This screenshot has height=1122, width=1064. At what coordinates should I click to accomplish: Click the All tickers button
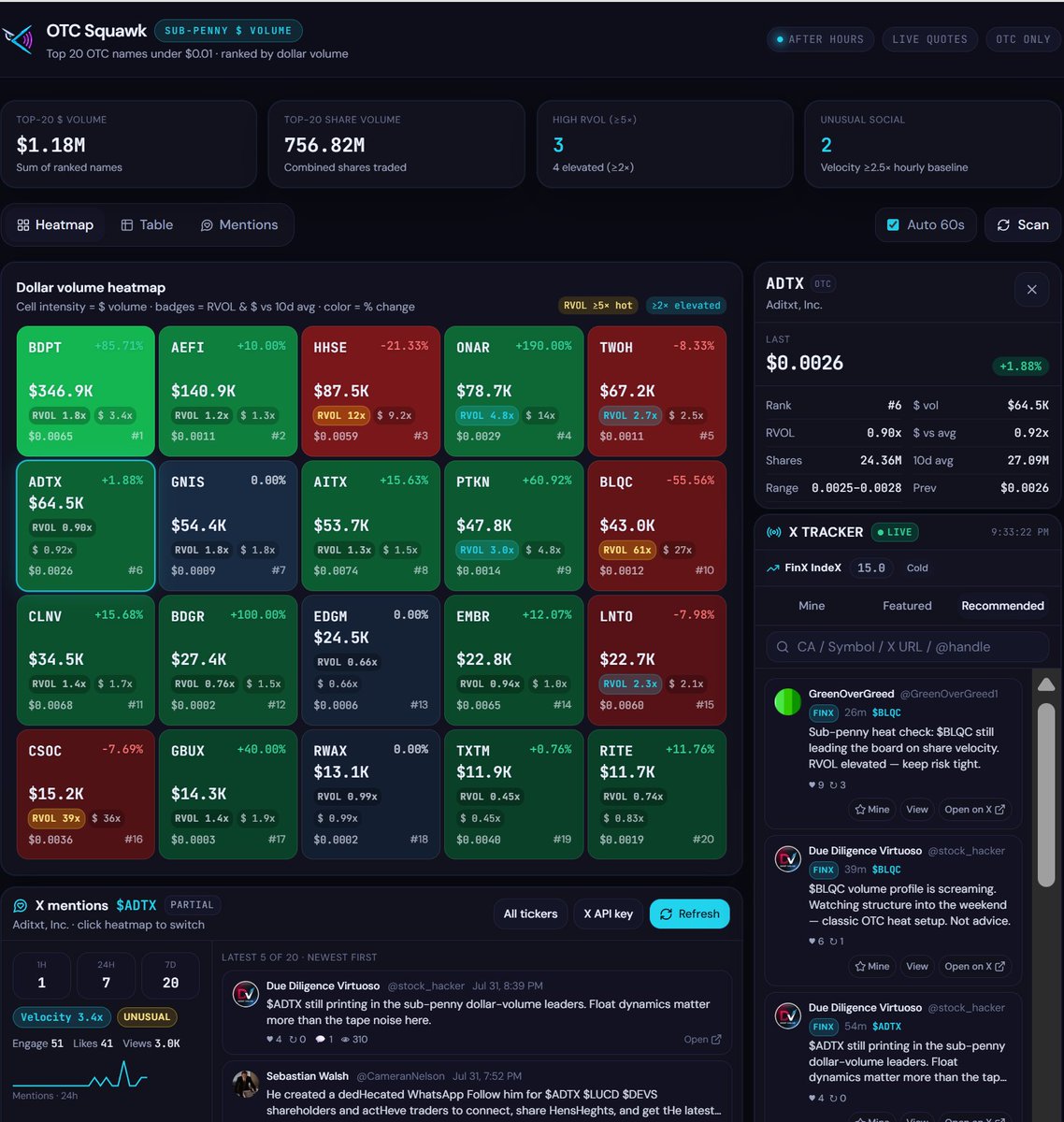[x=530, y=914]
